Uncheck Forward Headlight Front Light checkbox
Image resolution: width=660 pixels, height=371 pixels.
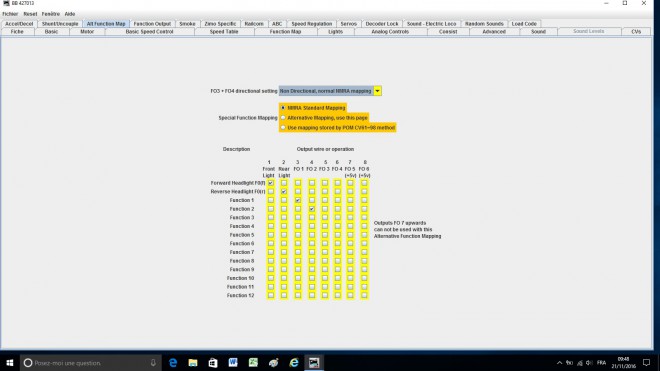[x=271, y=183]
